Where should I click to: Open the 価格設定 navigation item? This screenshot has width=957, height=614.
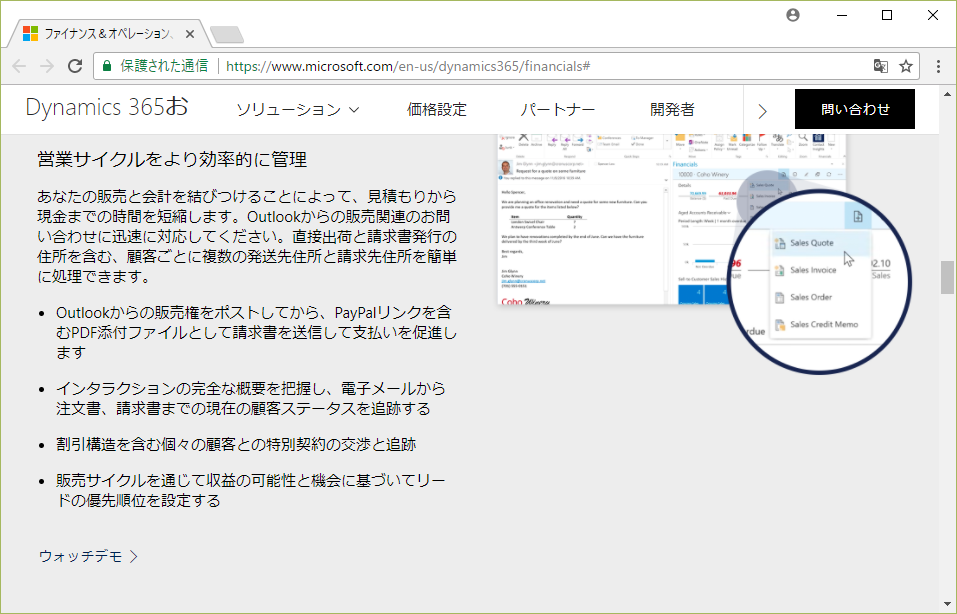click(x=437, y=110)
